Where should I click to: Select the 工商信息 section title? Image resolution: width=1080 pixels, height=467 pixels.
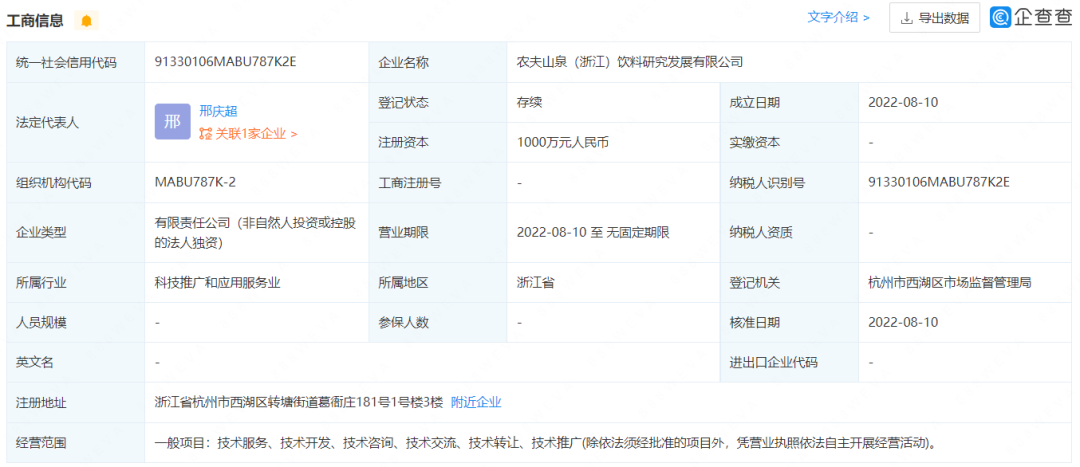[36, 21]
